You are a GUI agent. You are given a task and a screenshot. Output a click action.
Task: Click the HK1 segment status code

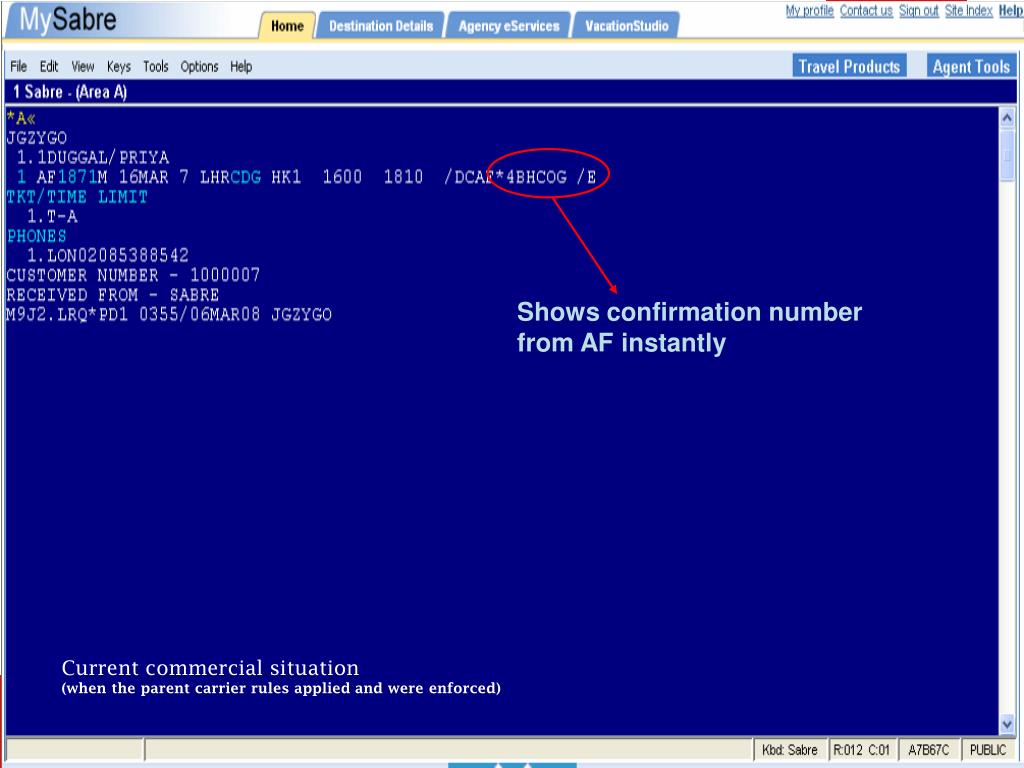pos(286,178)
